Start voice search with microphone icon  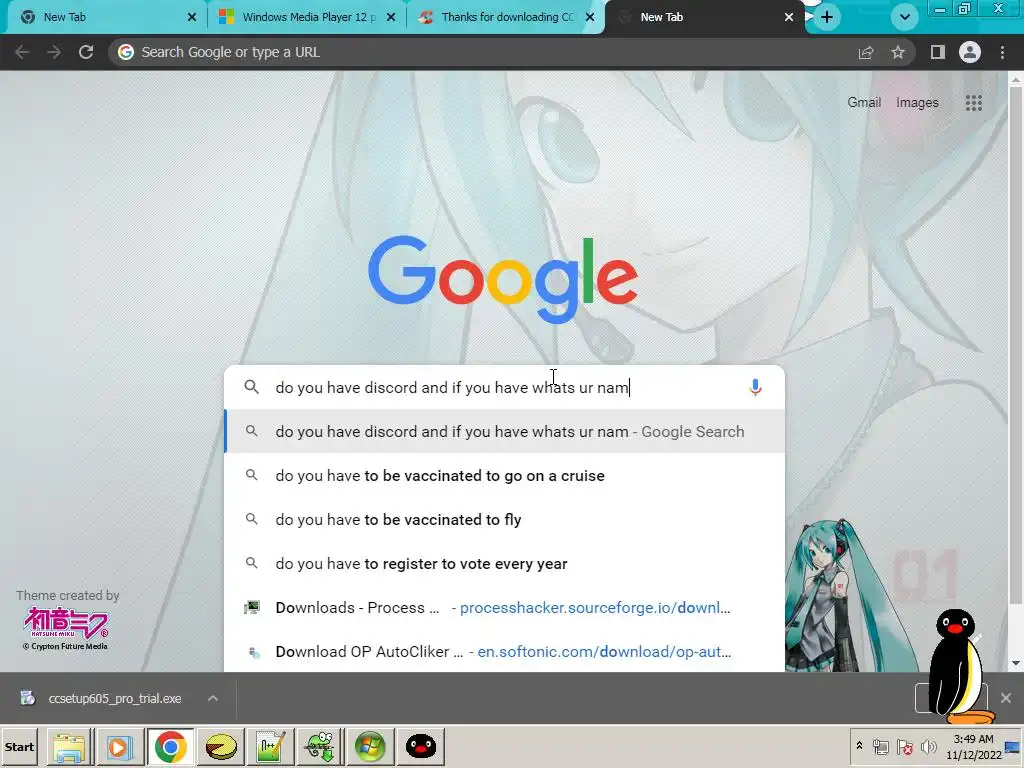point(755,387)
